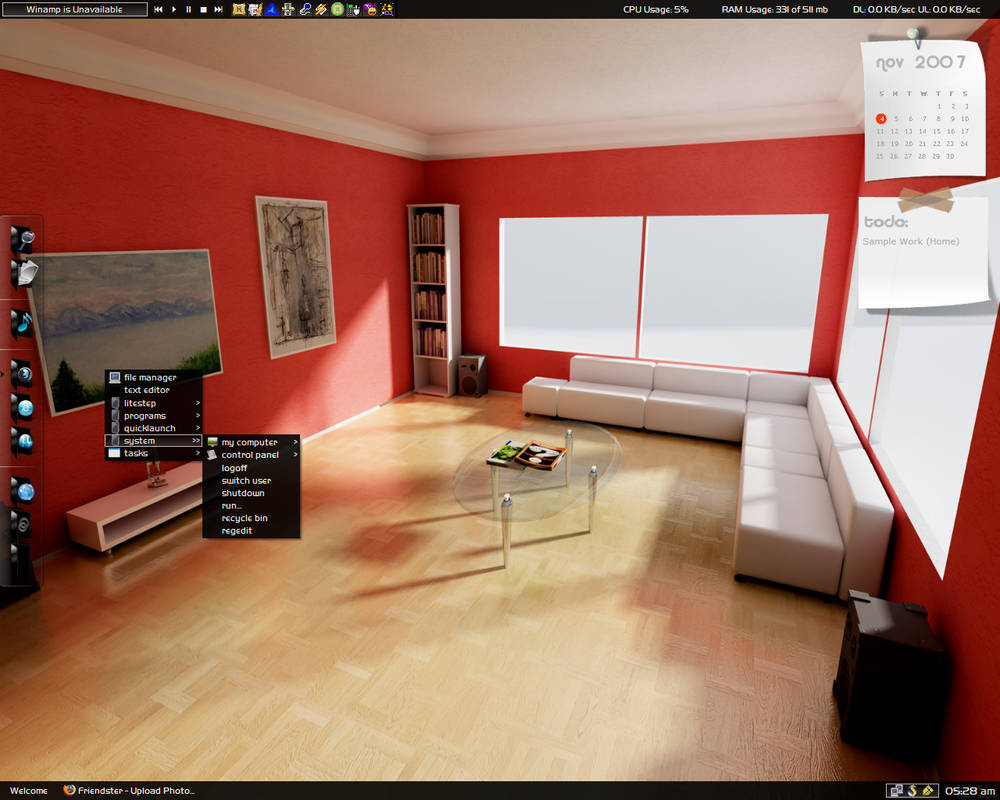The width and height of the screenshot is (1000, 800).
Task: Expand the litestep submenu arrow
Action: 198,403
